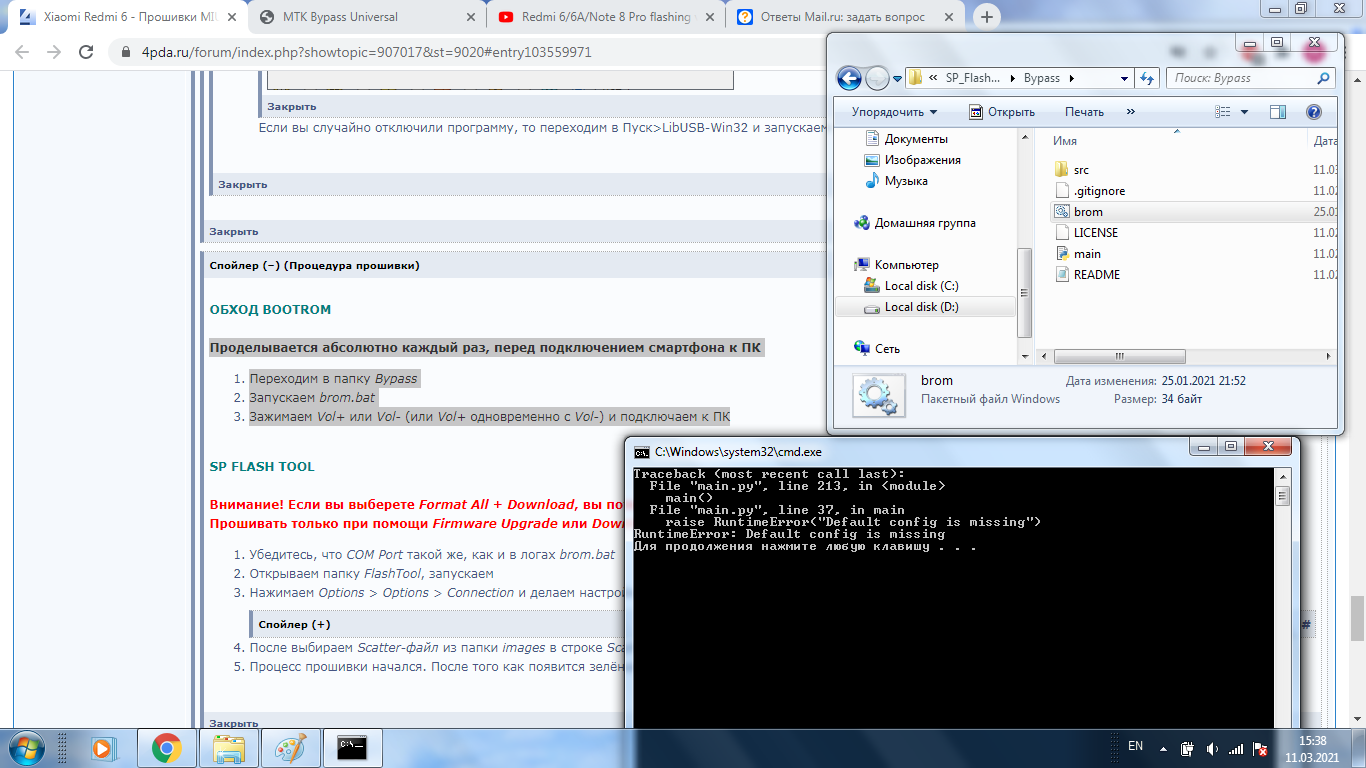The width and height of the screenshot is (1366, 768).
Task: Click first Закрыть link under the image
Action: (x=291, y=106)
